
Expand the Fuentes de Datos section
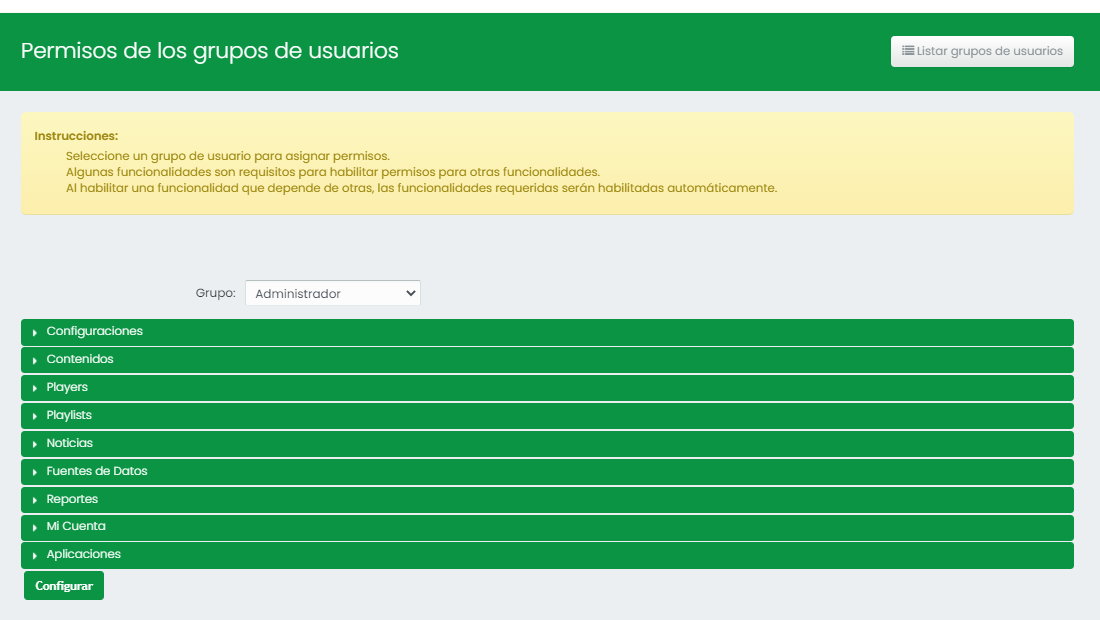point(547,472)
